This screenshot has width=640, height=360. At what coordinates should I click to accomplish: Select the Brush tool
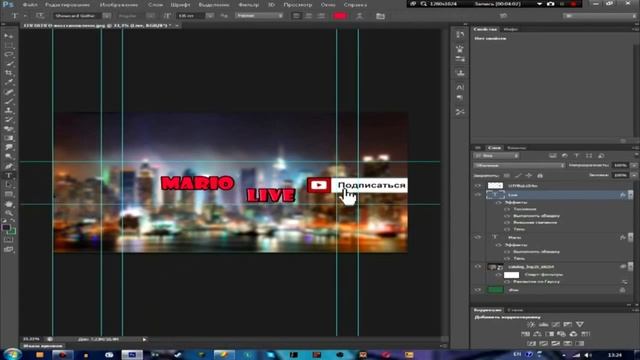point(8,101)
